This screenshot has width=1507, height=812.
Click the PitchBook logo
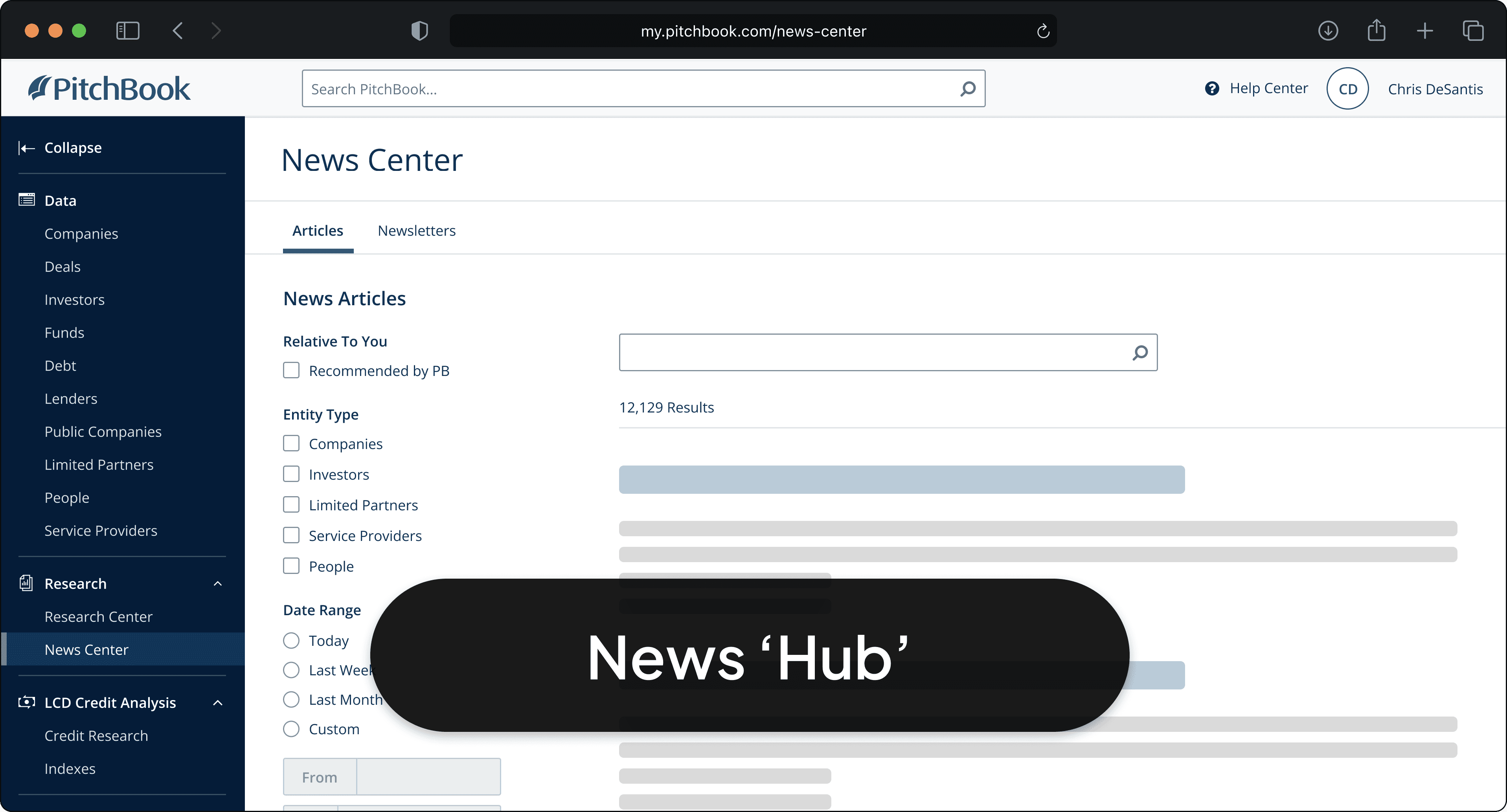109,89
